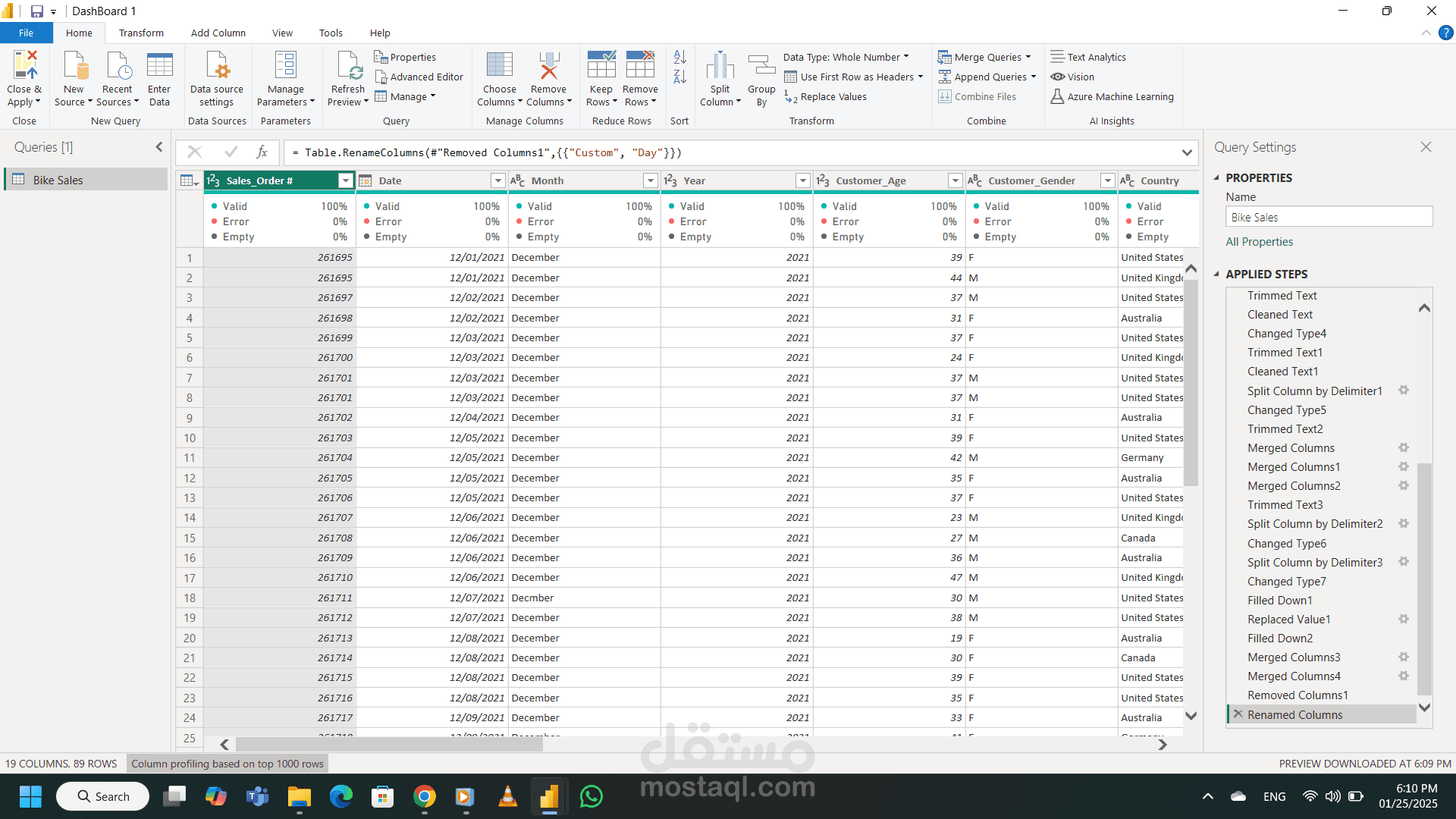Delete the Renamed Columns step
Viewport: 1456px width, 819px height.
[x=1238, y=714]
